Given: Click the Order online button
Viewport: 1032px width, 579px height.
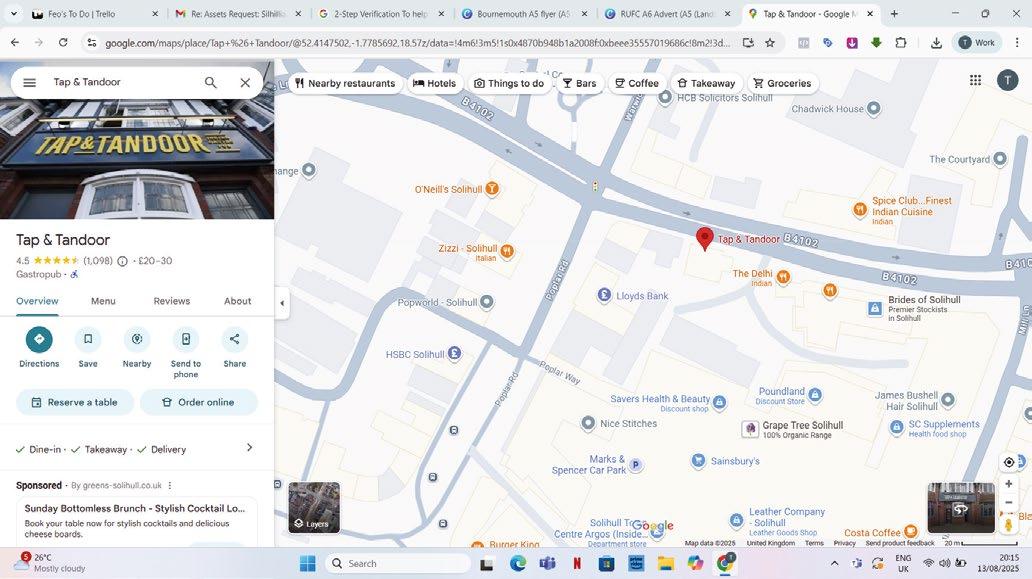Looking at the screenshot, I should 199,402.
